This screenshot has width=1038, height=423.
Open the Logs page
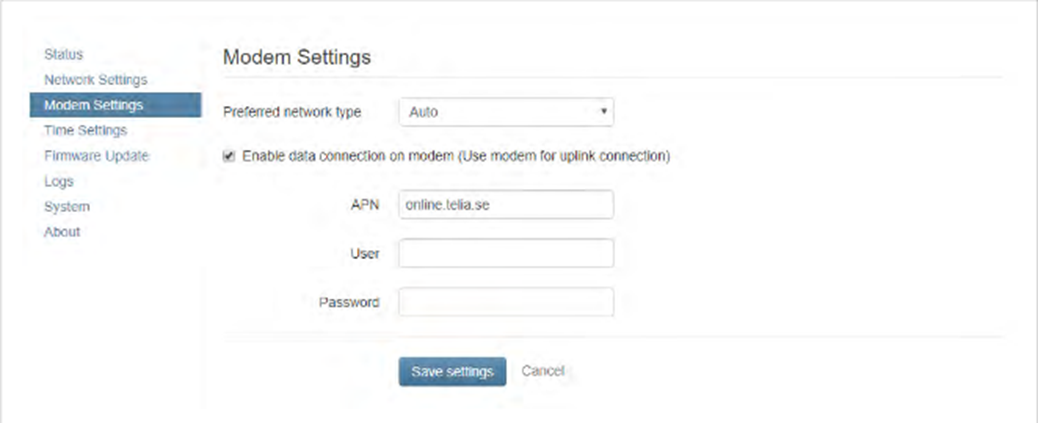[58, 181]
